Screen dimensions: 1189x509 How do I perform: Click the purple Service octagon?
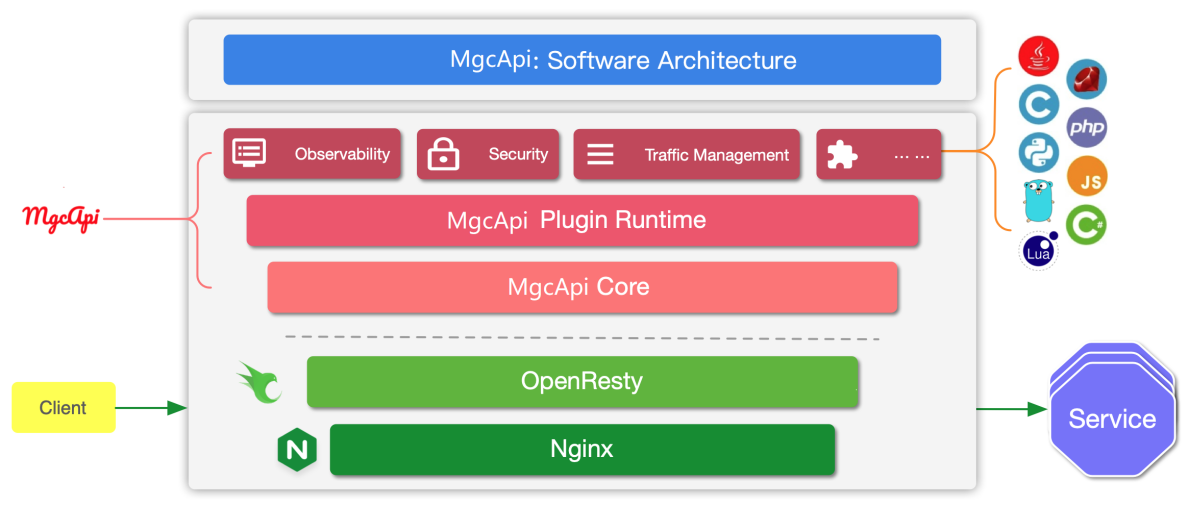(x=1112, y=419)
